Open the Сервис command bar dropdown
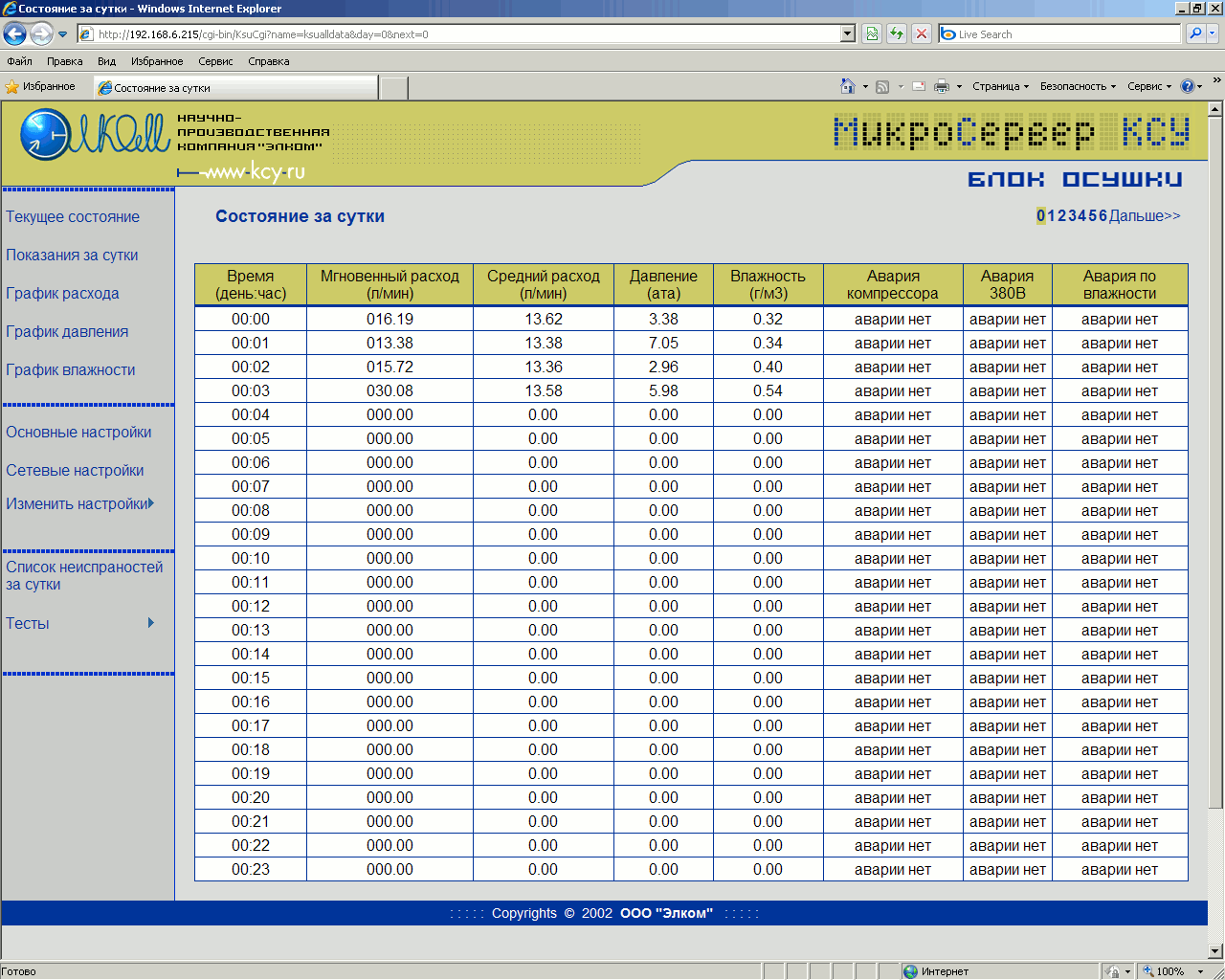Image resolution: width=1225 pixels, height=980 pixels. pyautogui.click(x=1149, y=87)
